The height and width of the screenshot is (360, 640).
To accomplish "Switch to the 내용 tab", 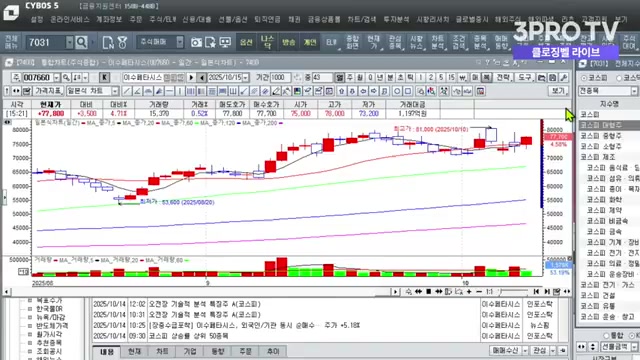I will coord(107,351).
